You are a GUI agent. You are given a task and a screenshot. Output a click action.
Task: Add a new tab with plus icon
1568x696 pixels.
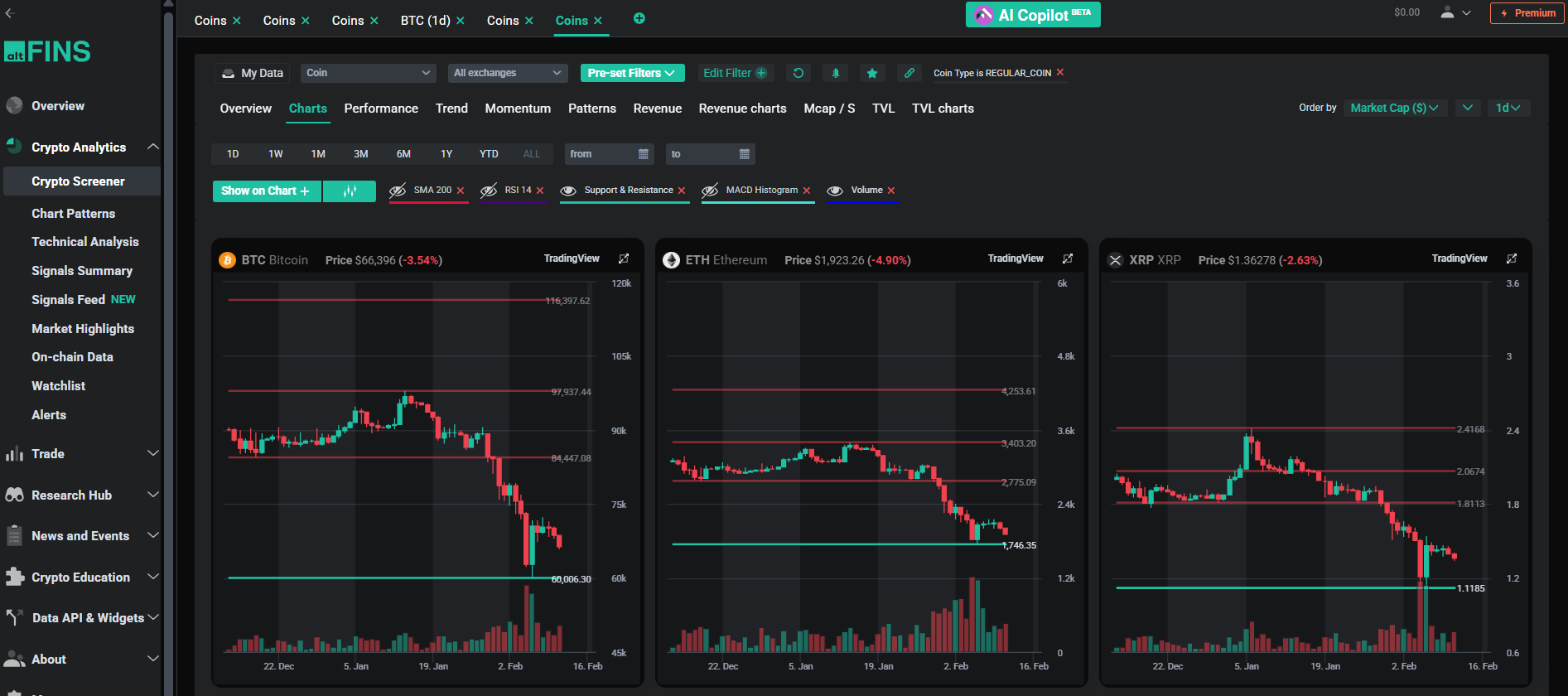tap(639, 19)
